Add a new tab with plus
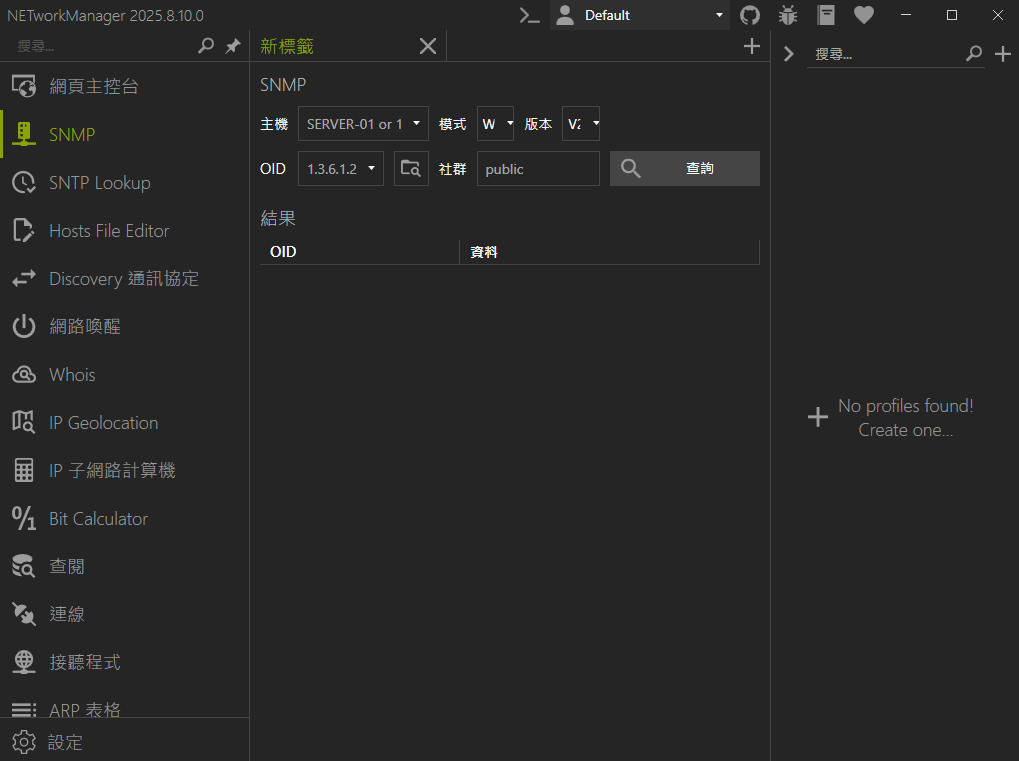 coord(752,46)
